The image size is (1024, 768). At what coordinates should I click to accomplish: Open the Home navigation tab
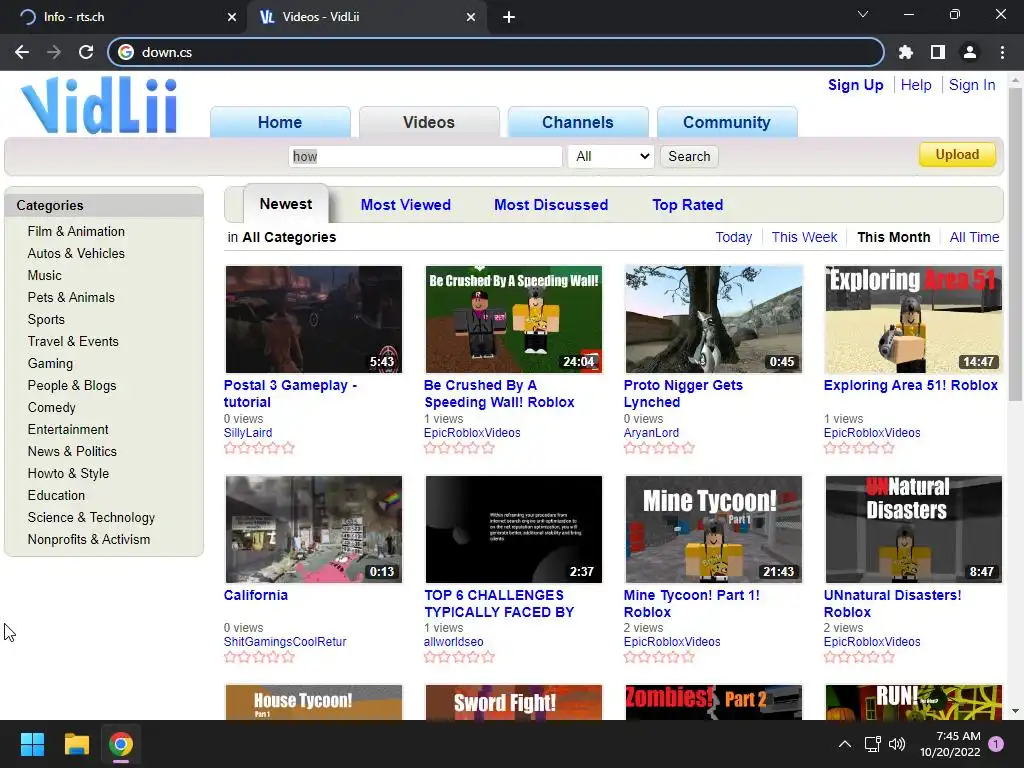pyautogui.click(x=280, y=122)
